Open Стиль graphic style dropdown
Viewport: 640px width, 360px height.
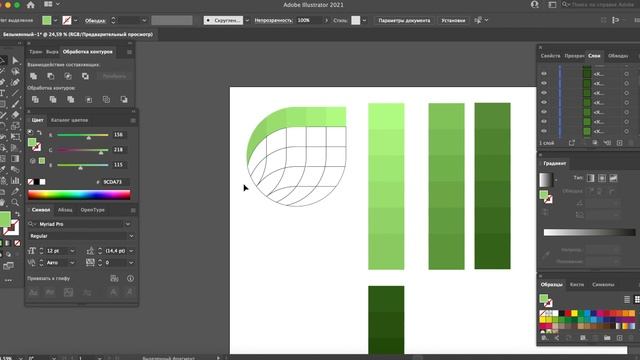coord(364,20)
